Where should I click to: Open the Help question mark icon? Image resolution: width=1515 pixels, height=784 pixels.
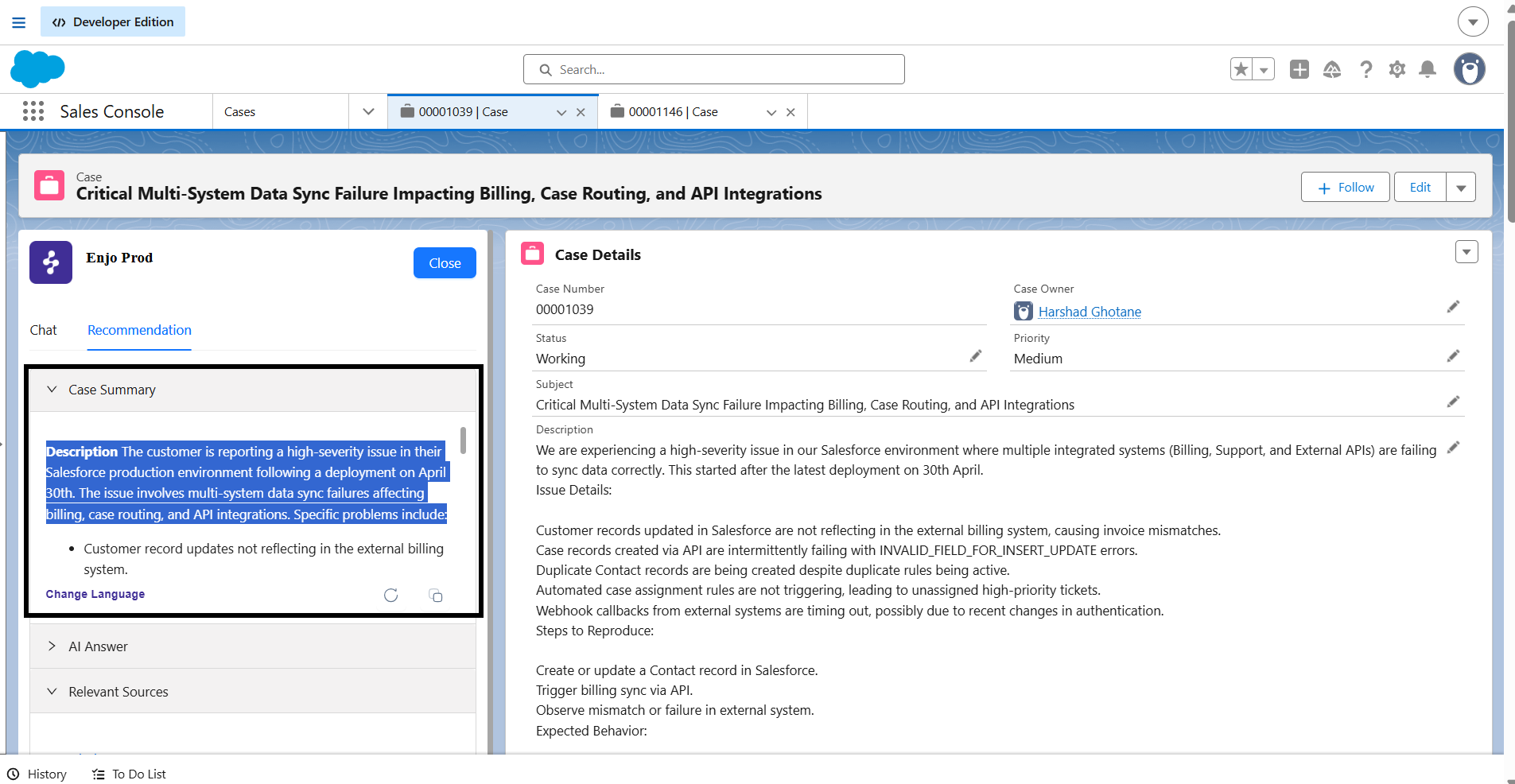[x=1366, y=69]
